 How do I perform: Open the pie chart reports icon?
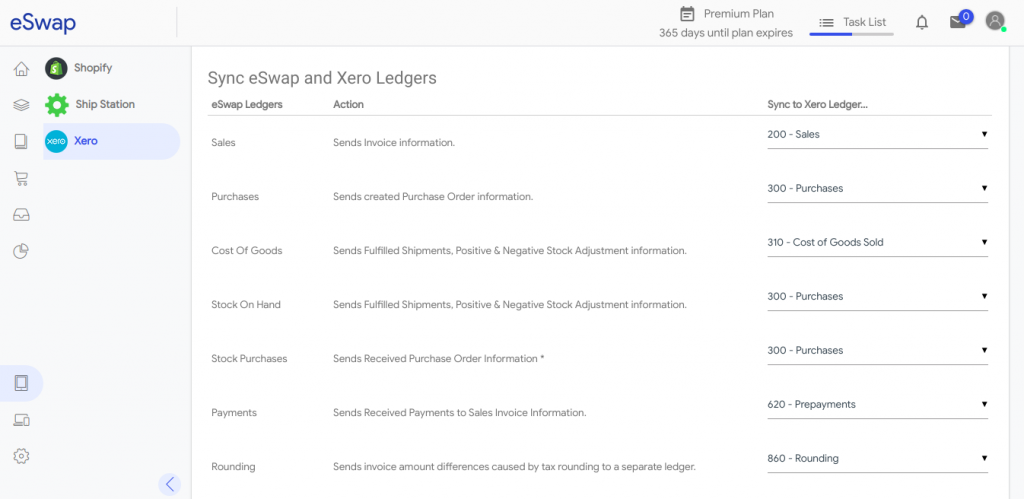click(21, 251)
